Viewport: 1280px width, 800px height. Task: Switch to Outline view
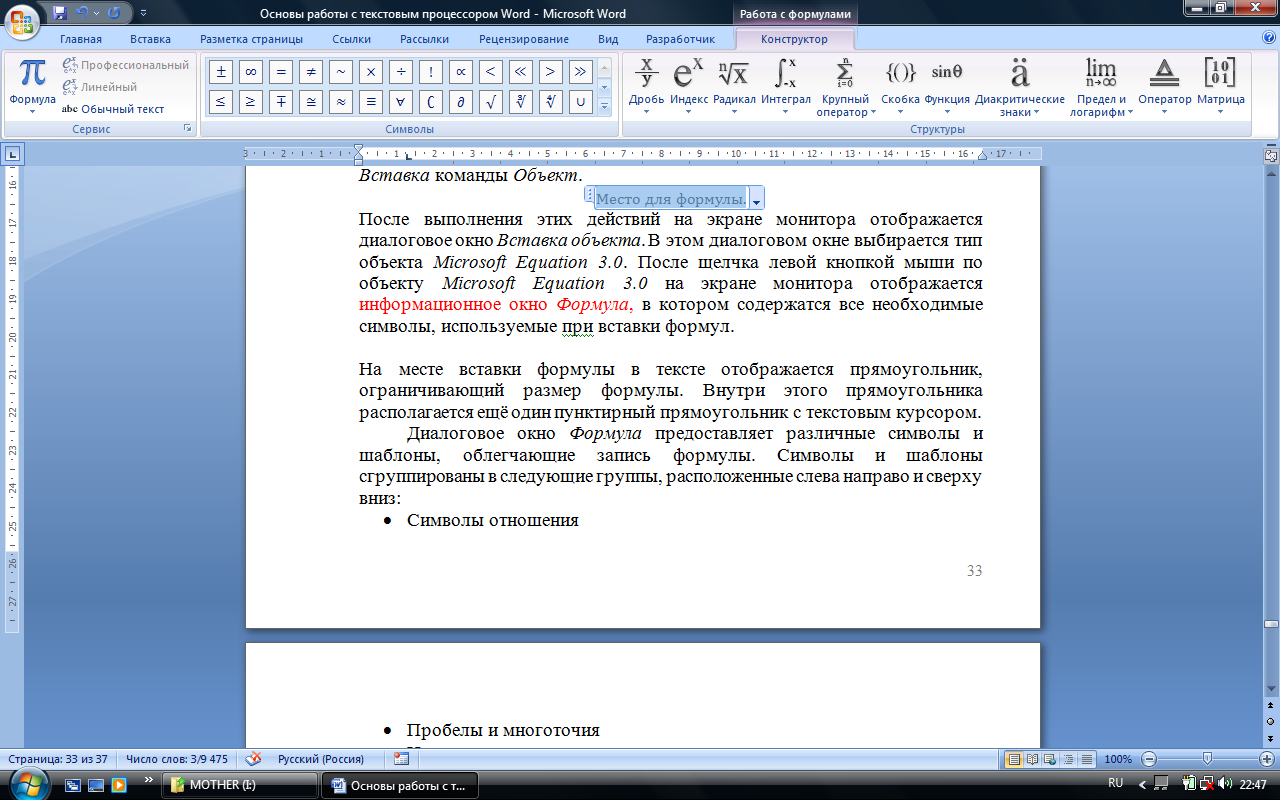coord(1069,759)
